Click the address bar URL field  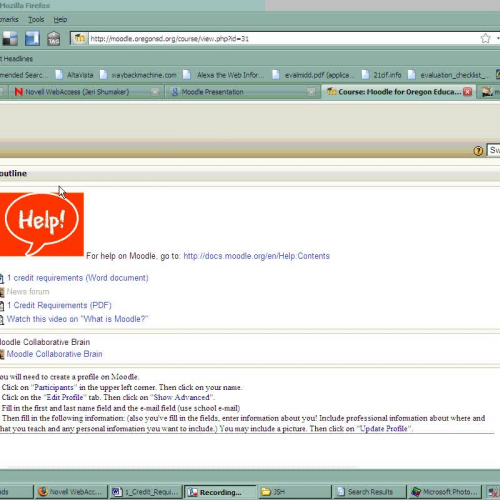coord(283,39)
